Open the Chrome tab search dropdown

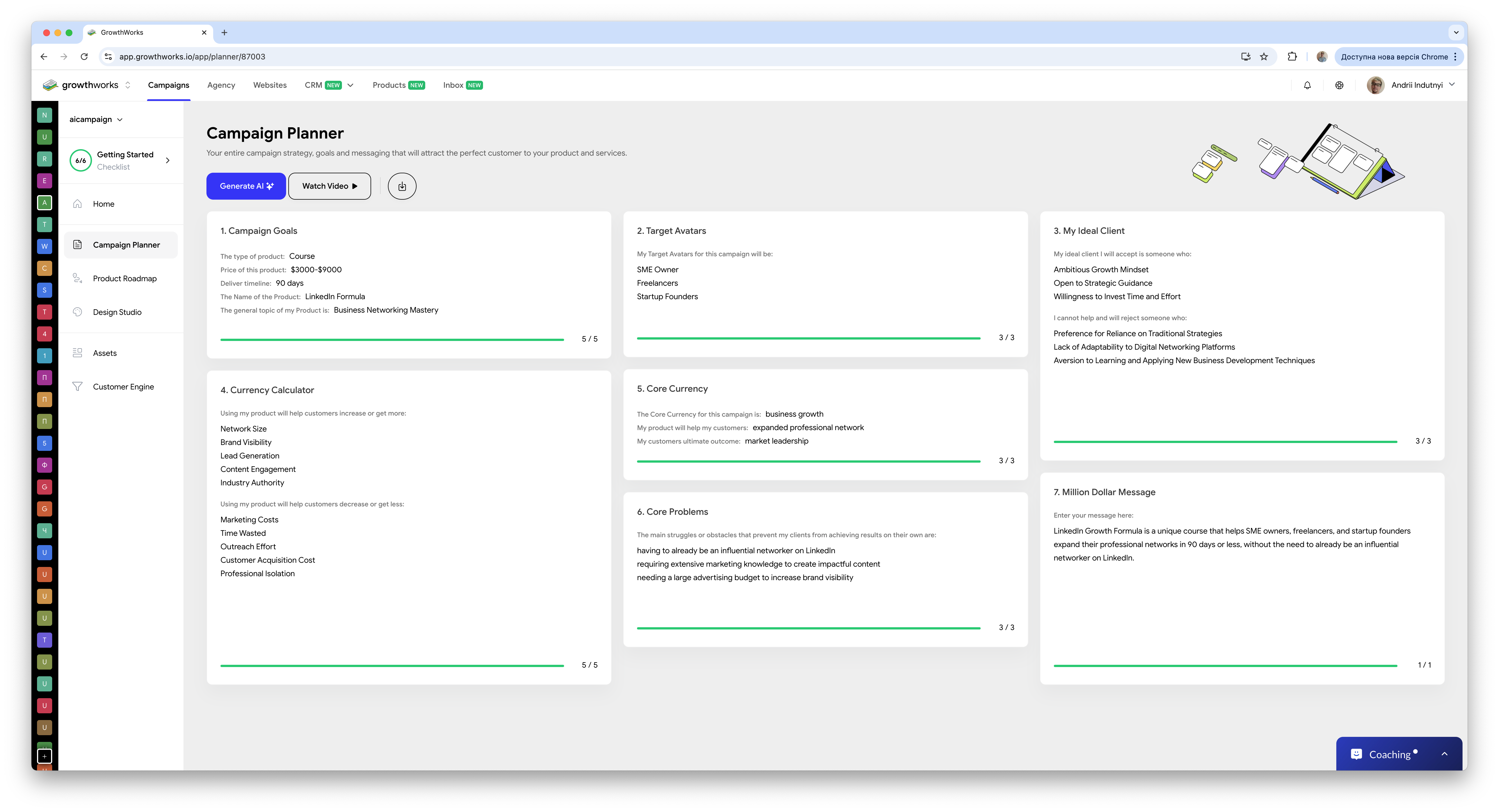point(1456,33)
